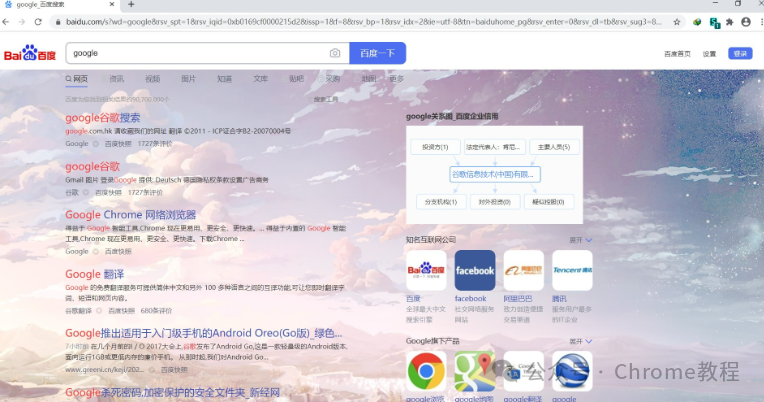The height and width of the screenshot is (402, 764).
Task: Click the 主要人员(5) box in chart
Action: tap(554, 147)
